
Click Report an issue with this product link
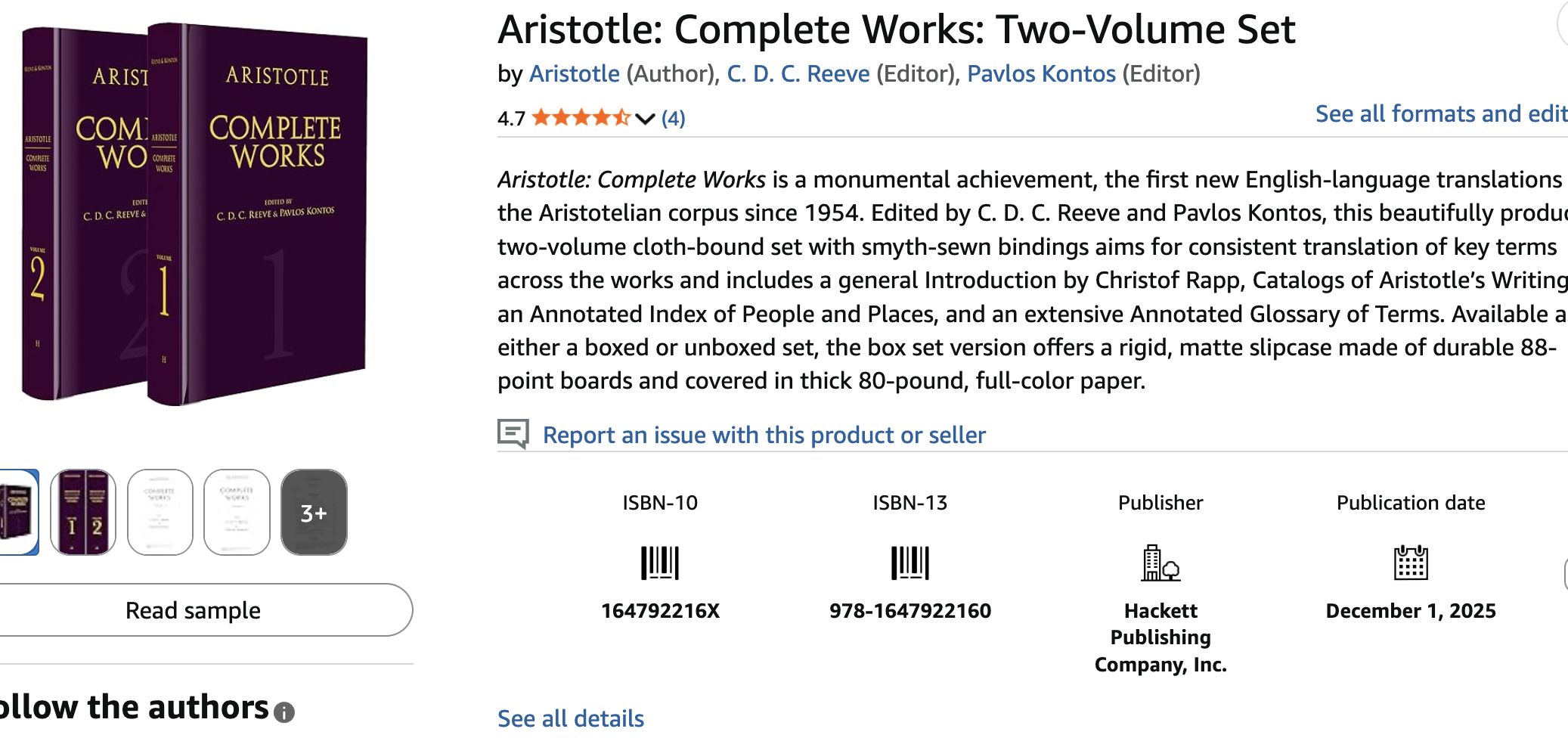coord(764,436)
